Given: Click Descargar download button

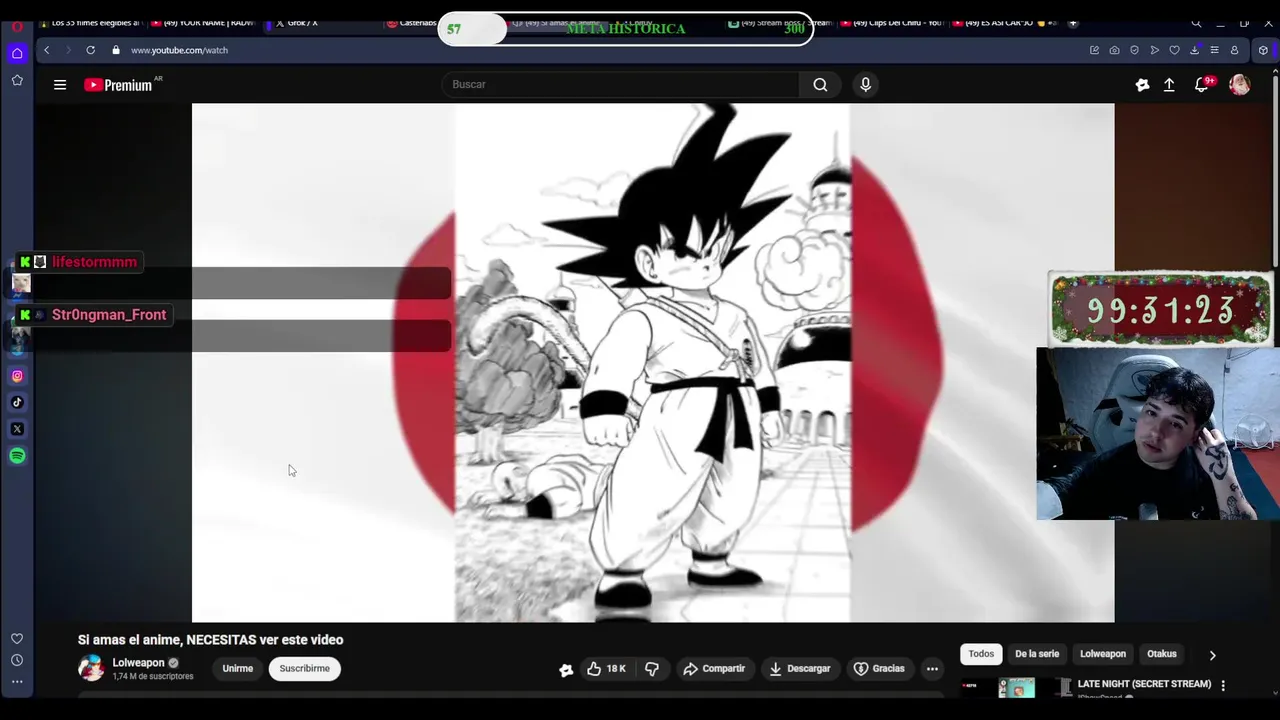Looking at the screenshot, I should pyautogui.click(x=799, y=669).
